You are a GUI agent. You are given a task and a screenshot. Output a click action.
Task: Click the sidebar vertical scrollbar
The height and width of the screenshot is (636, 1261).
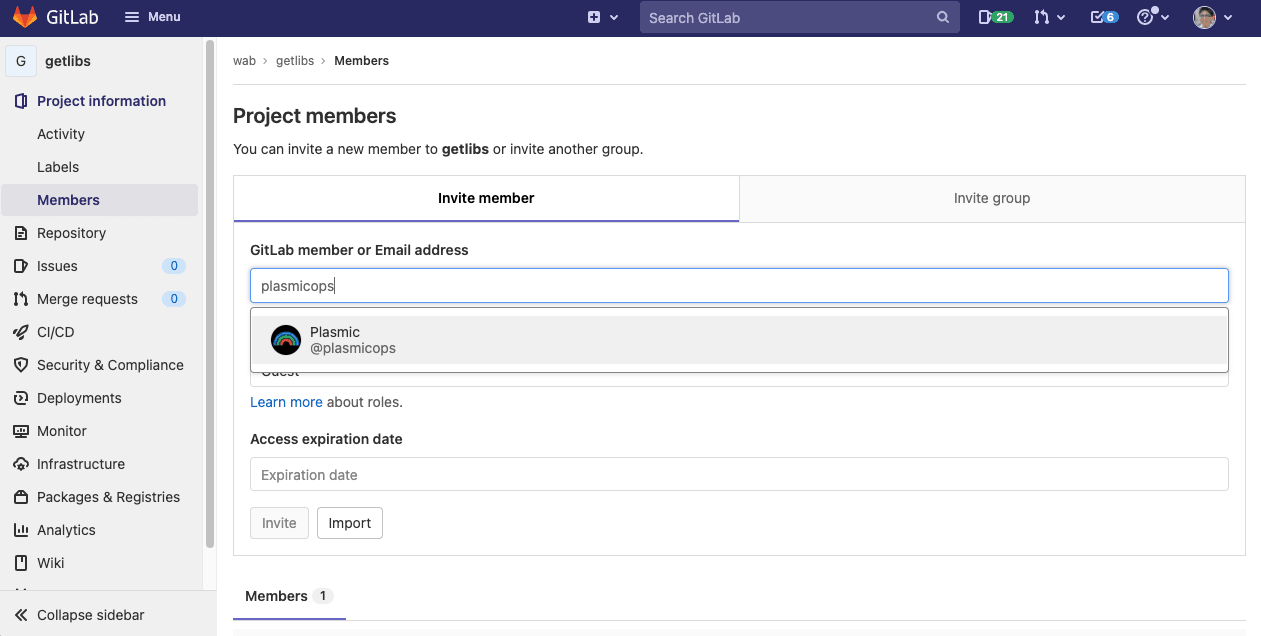point(210,295)
